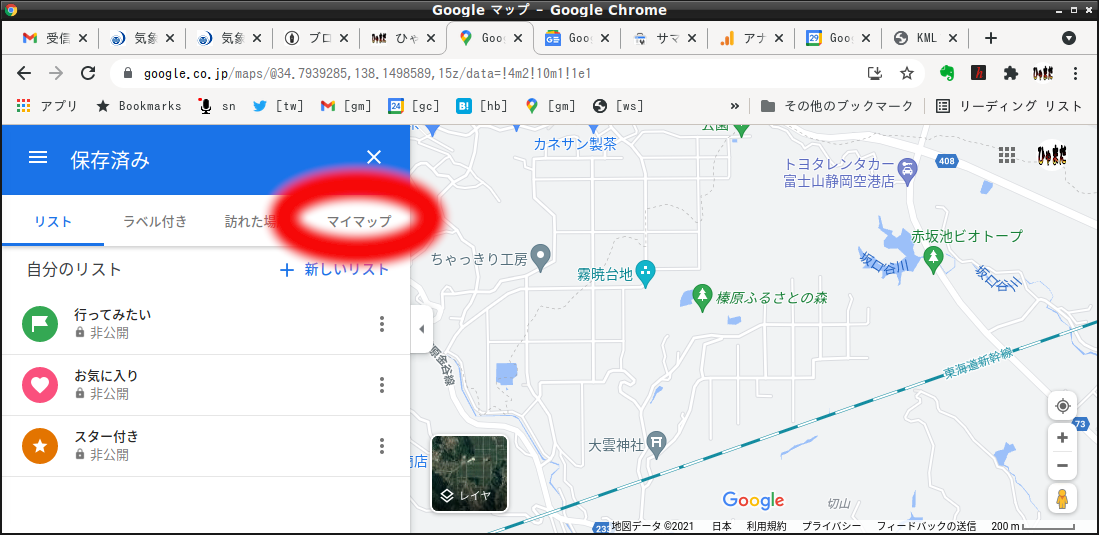
Task: Open the hamburger menu in Saved panel
Action: (38, 158)
